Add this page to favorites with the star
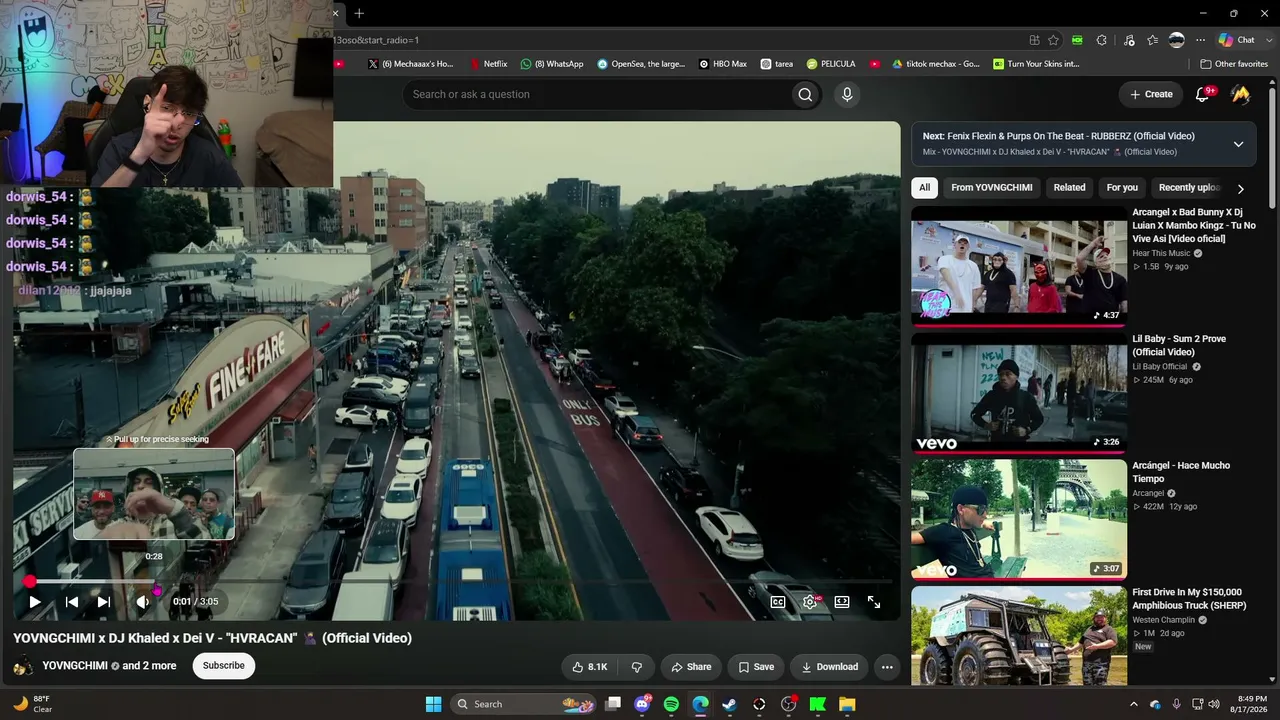The height and width of the screenshot is (720, 1280). 1054,40
